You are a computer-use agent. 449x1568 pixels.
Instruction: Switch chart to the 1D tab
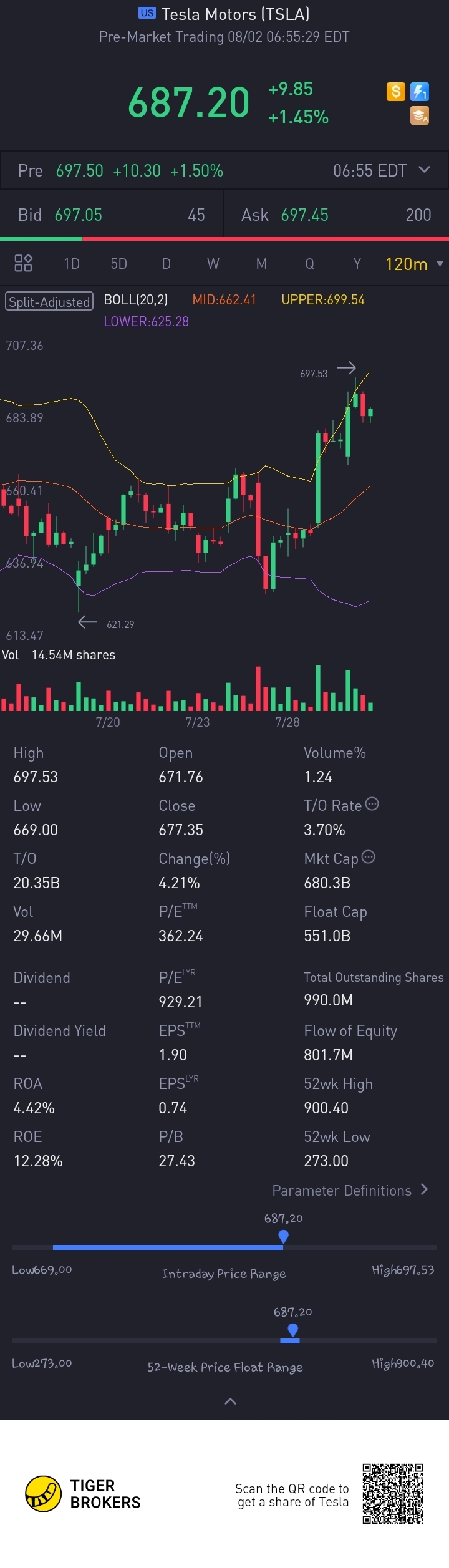[72, 264]
